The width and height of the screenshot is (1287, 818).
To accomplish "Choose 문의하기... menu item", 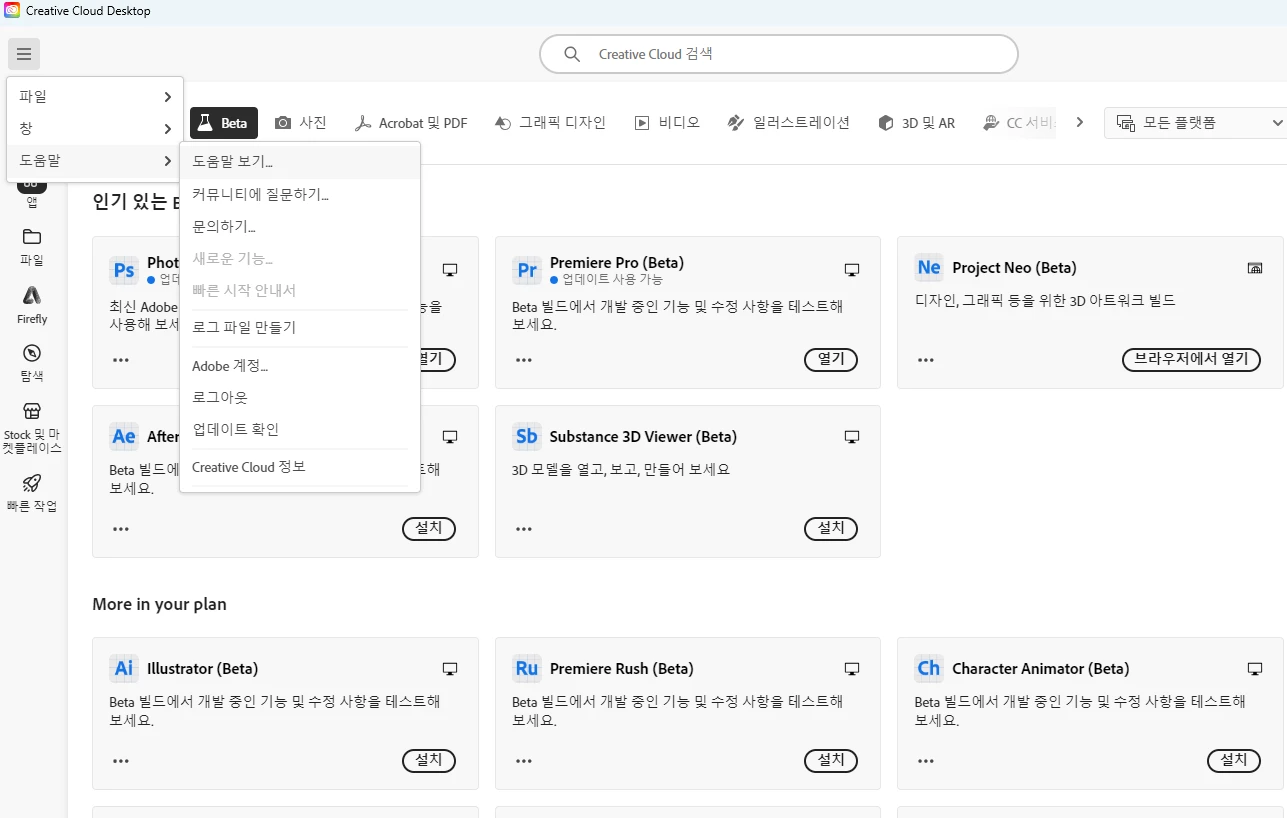I will [300, 226].
